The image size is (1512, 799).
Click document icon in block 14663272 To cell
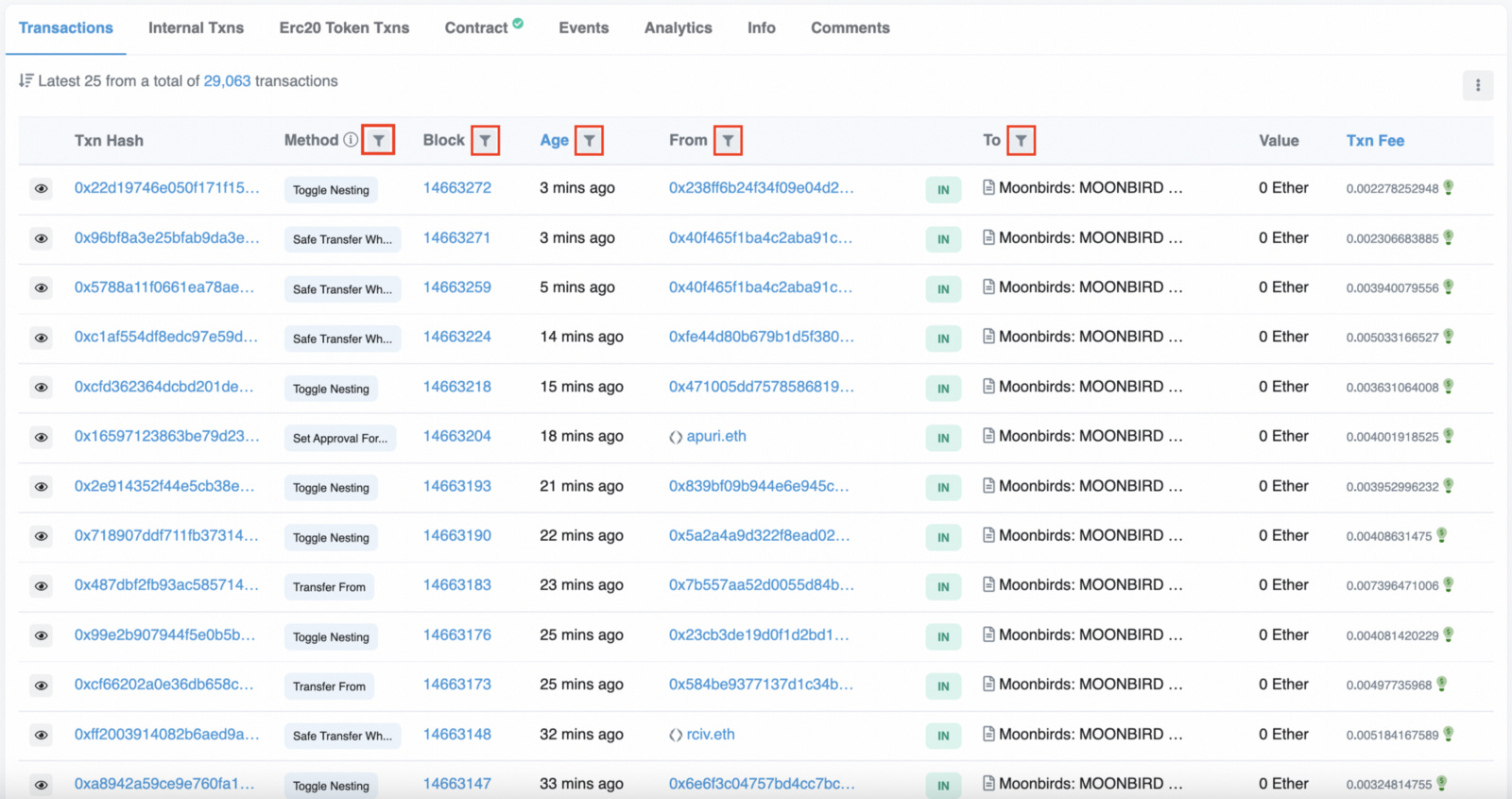click(x=988, y=187)
